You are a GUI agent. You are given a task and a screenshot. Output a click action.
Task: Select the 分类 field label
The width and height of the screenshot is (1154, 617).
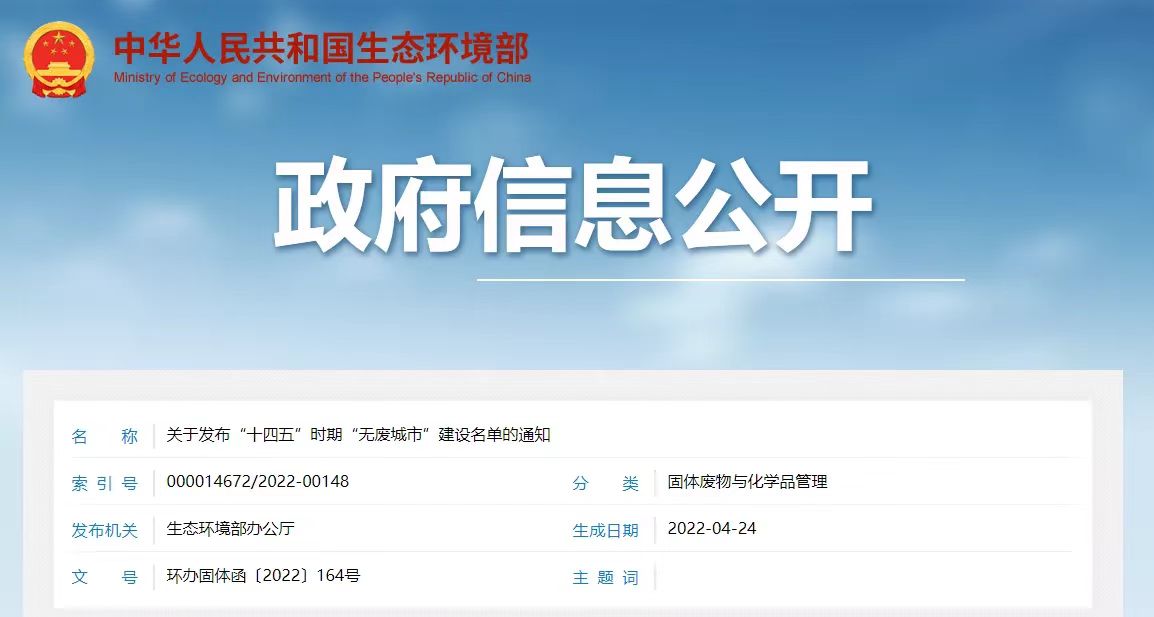click(605, 483)
